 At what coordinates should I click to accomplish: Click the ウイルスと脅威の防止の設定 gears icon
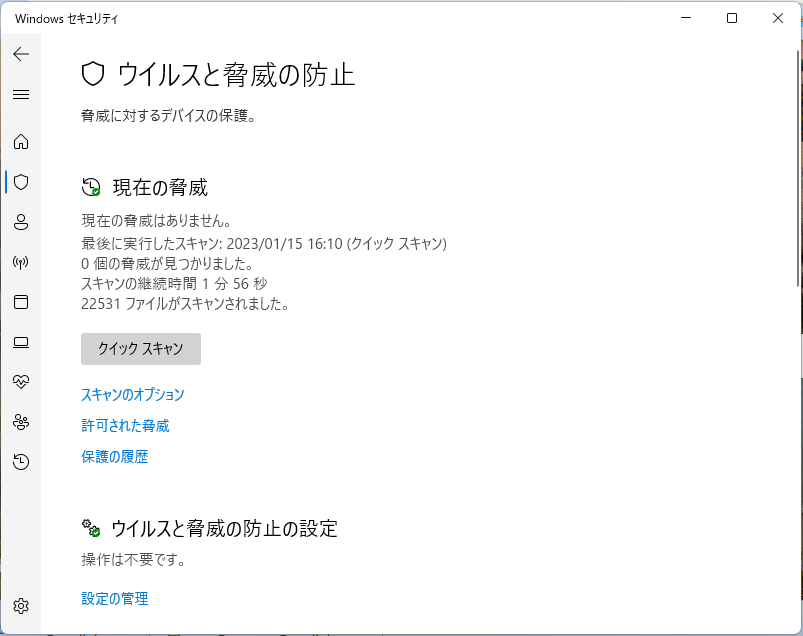pyautogui.click(x=91, y=528)
